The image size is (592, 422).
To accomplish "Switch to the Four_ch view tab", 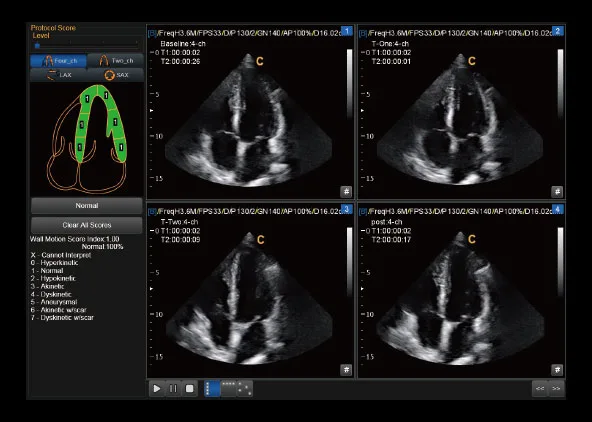I will point(59,60).
